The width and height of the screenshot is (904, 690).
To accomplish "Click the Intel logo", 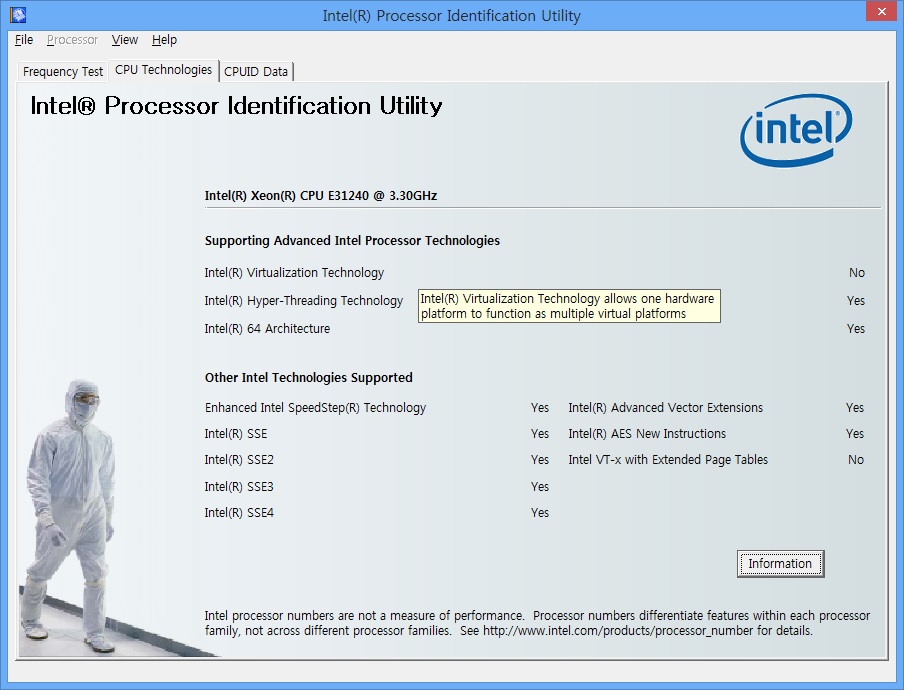I will [x=796, y=130].
